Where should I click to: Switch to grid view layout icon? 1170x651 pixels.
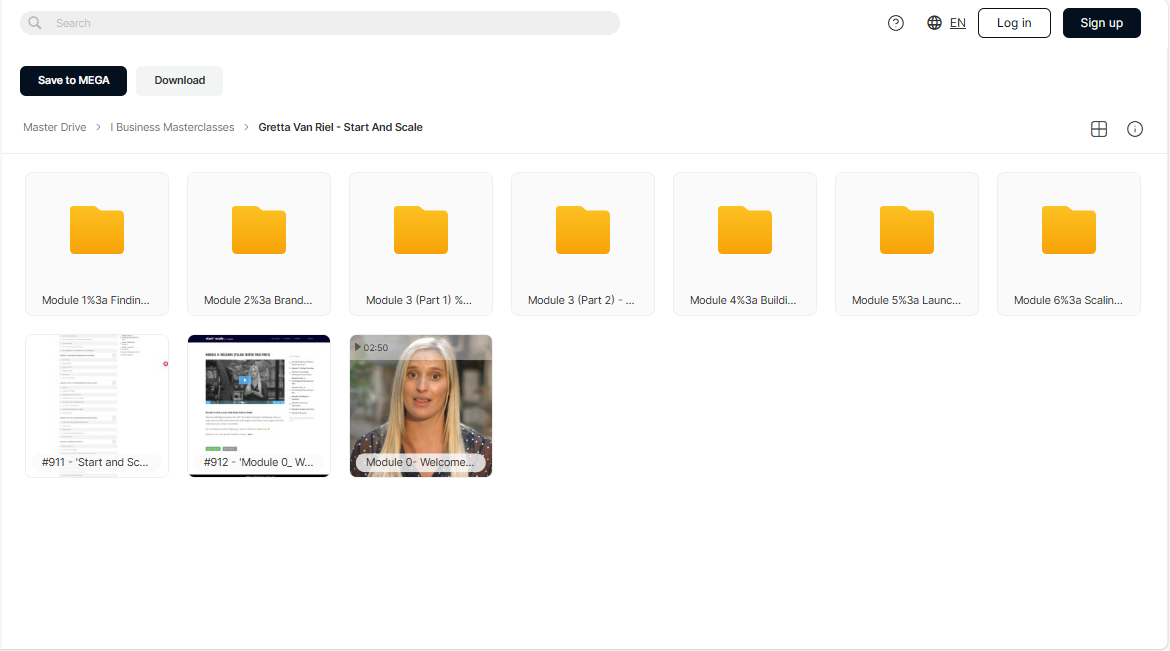tap(1098, 129)
